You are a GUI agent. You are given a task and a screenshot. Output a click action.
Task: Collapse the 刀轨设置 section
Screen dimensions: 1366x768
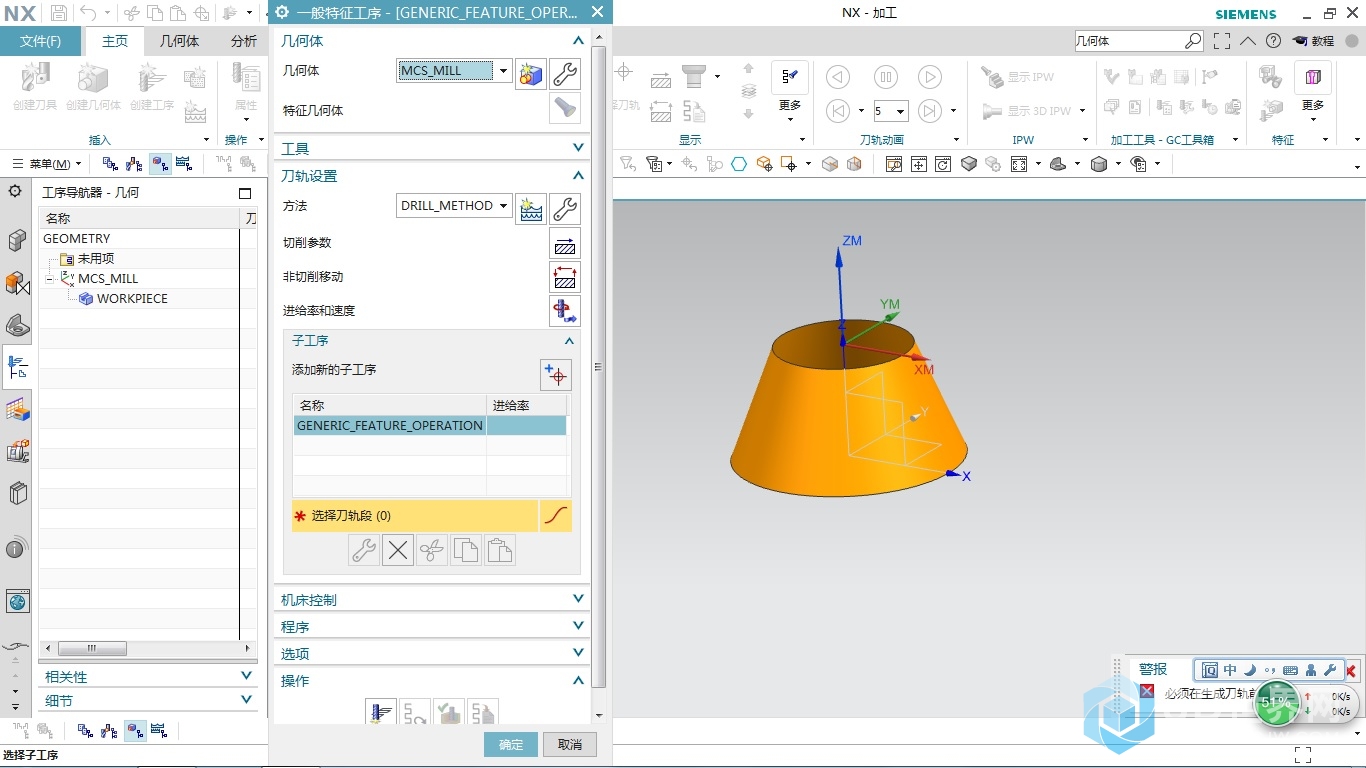pyautogui.click(x=578, y=175)
